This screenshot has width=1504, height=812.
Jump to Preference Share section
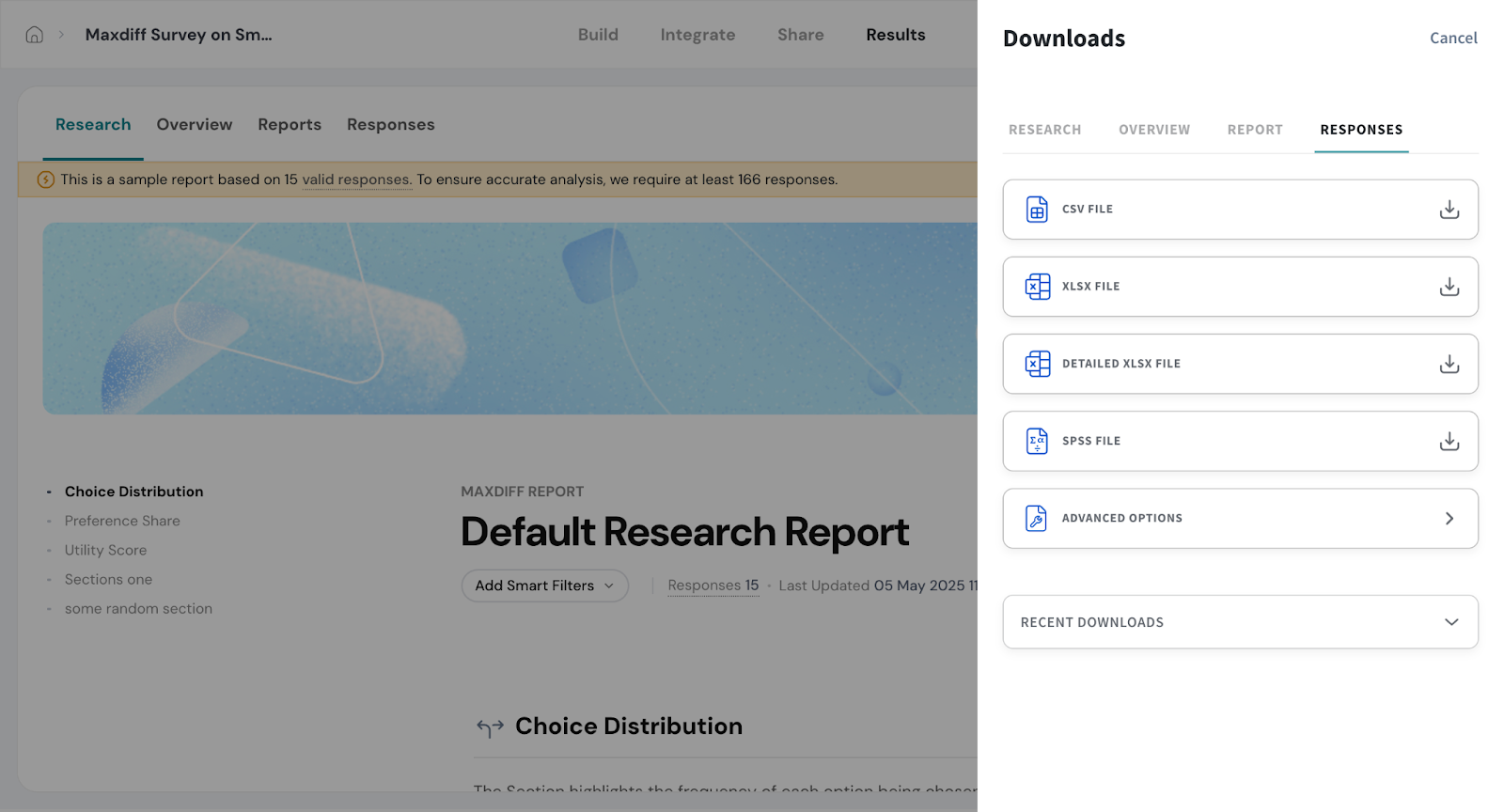[122, 521]
